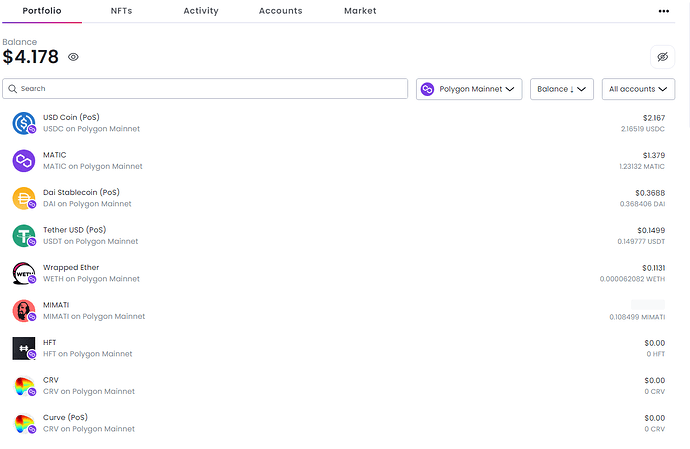Open the Wrapped Ether asset name
The width and height of the screenshot is (690, 449).
(71, 267)
